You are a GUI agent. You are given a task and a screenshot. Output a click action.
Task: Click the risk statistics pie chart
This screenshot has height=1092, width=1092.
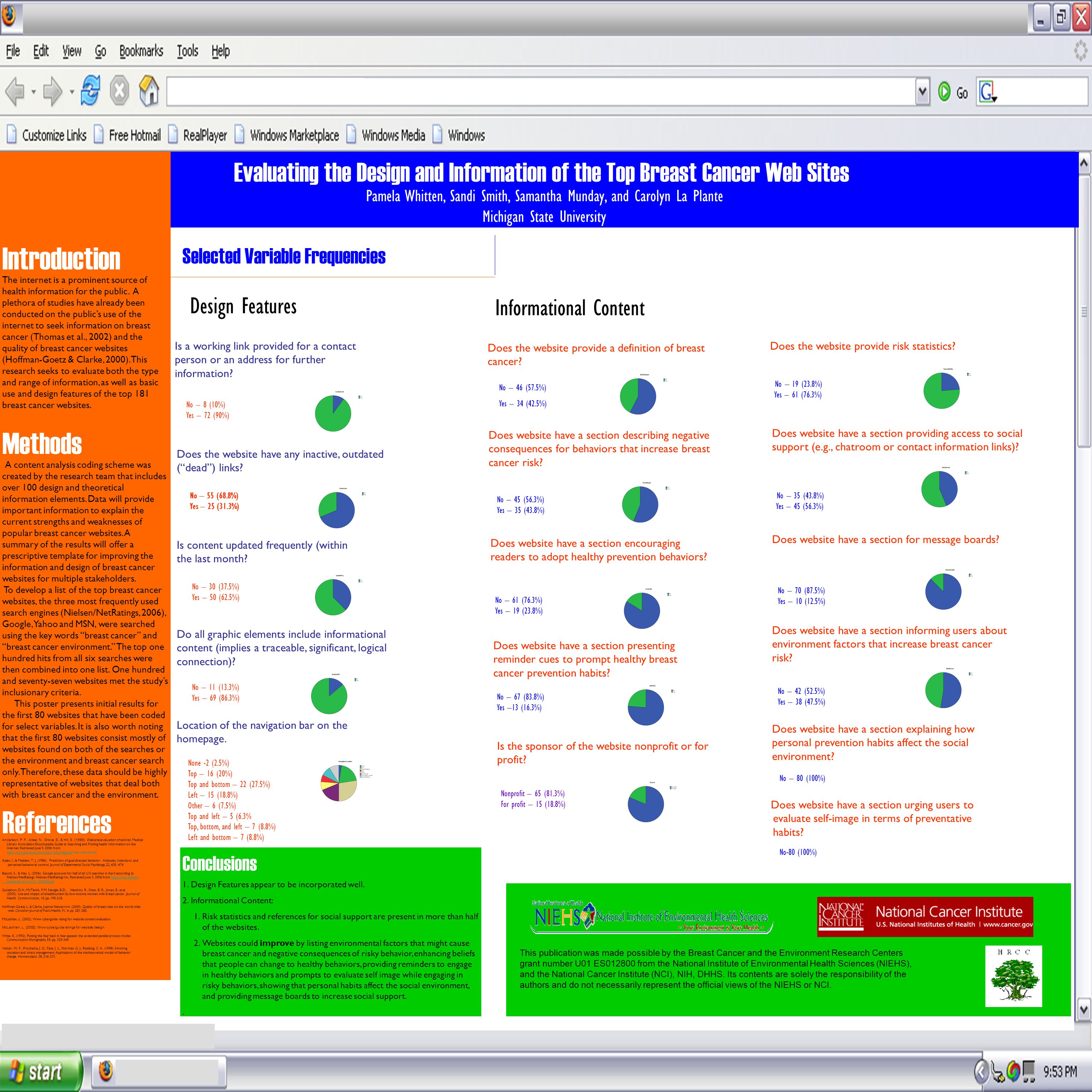click(942, 391)
